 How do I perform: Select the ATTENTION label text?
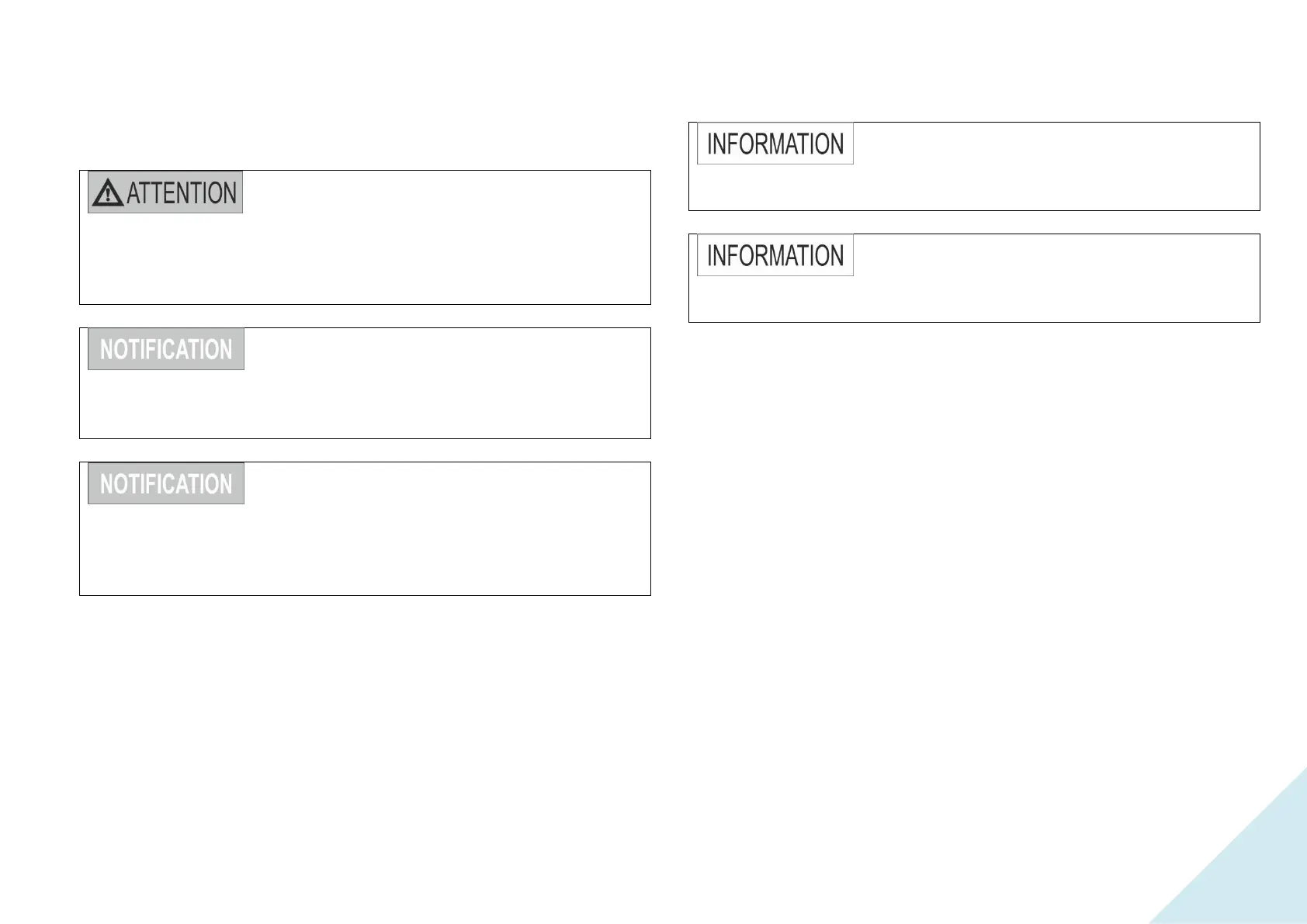pyautogui.click(x=182, y=193)
